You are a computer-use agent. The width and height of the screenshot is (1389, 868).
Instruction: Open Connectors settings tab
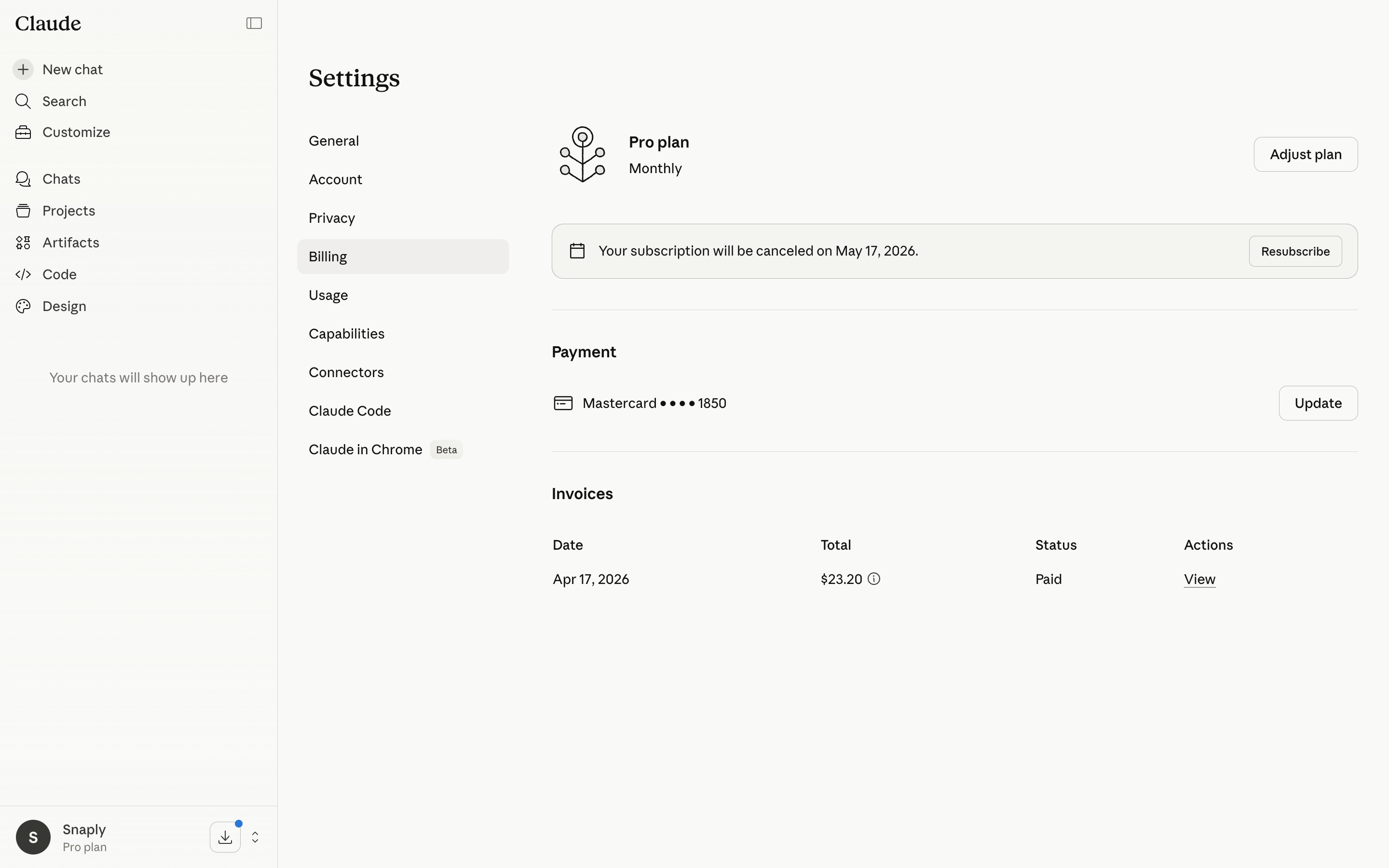tap(403, 372)
